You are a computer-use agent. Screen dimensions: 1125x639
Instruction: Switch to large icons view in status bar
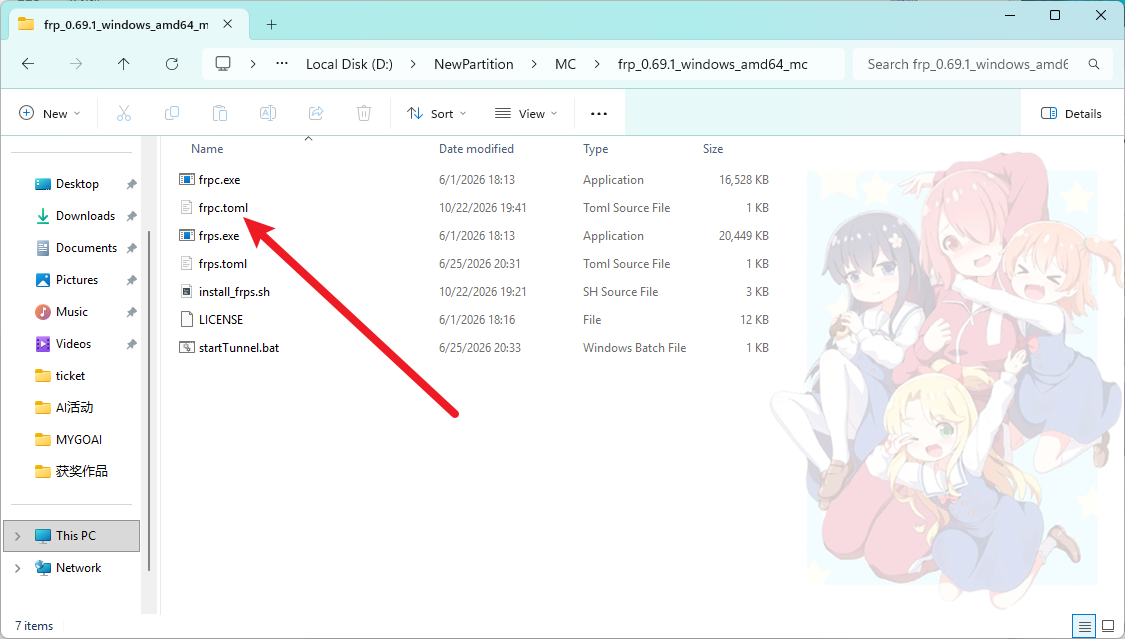point(1108,626)
